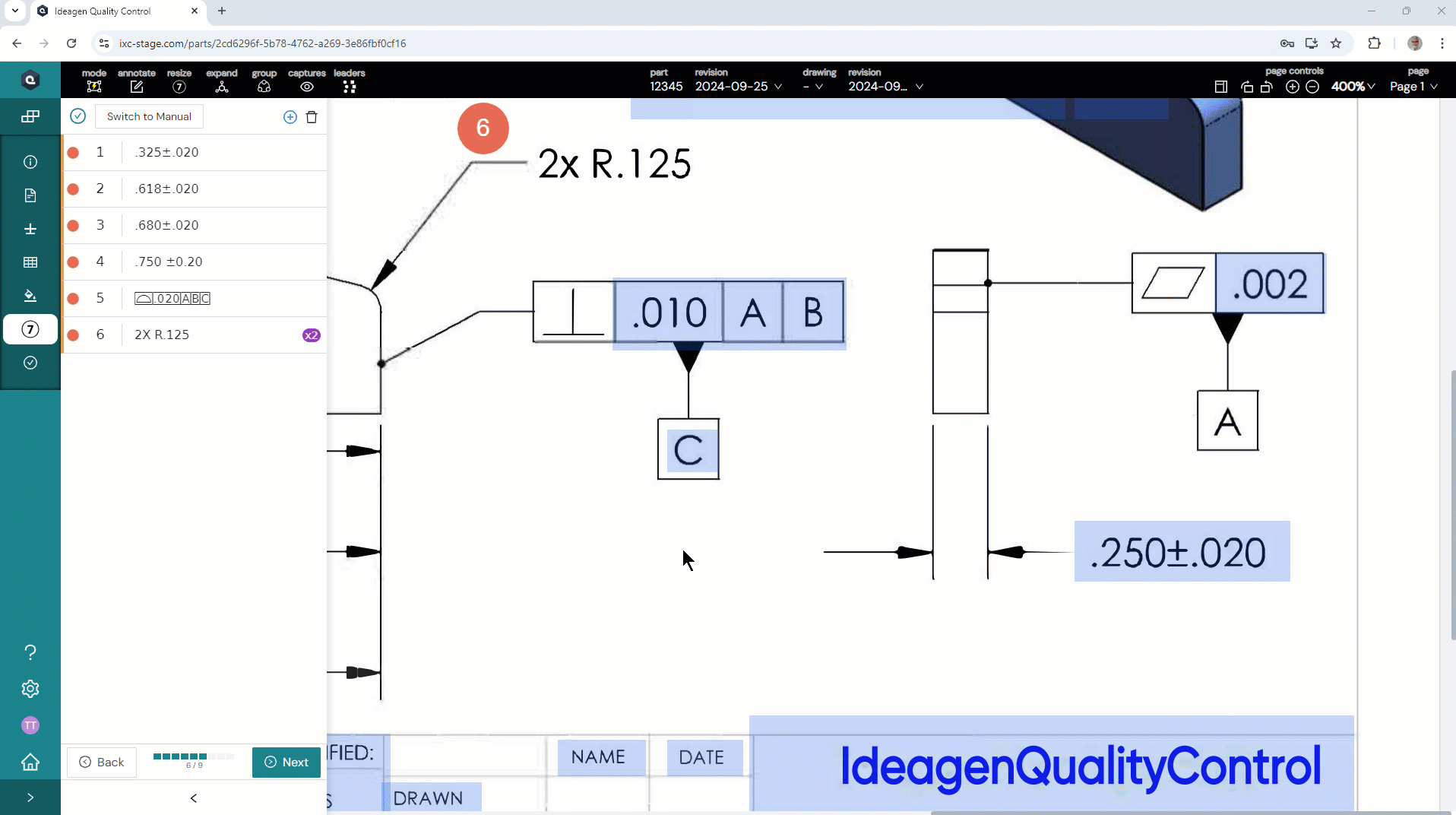The width and height of the screenshot is (1456, 815).
Task: Select the .250±.020 dimension highlight
Action: tap(1182, 552)
